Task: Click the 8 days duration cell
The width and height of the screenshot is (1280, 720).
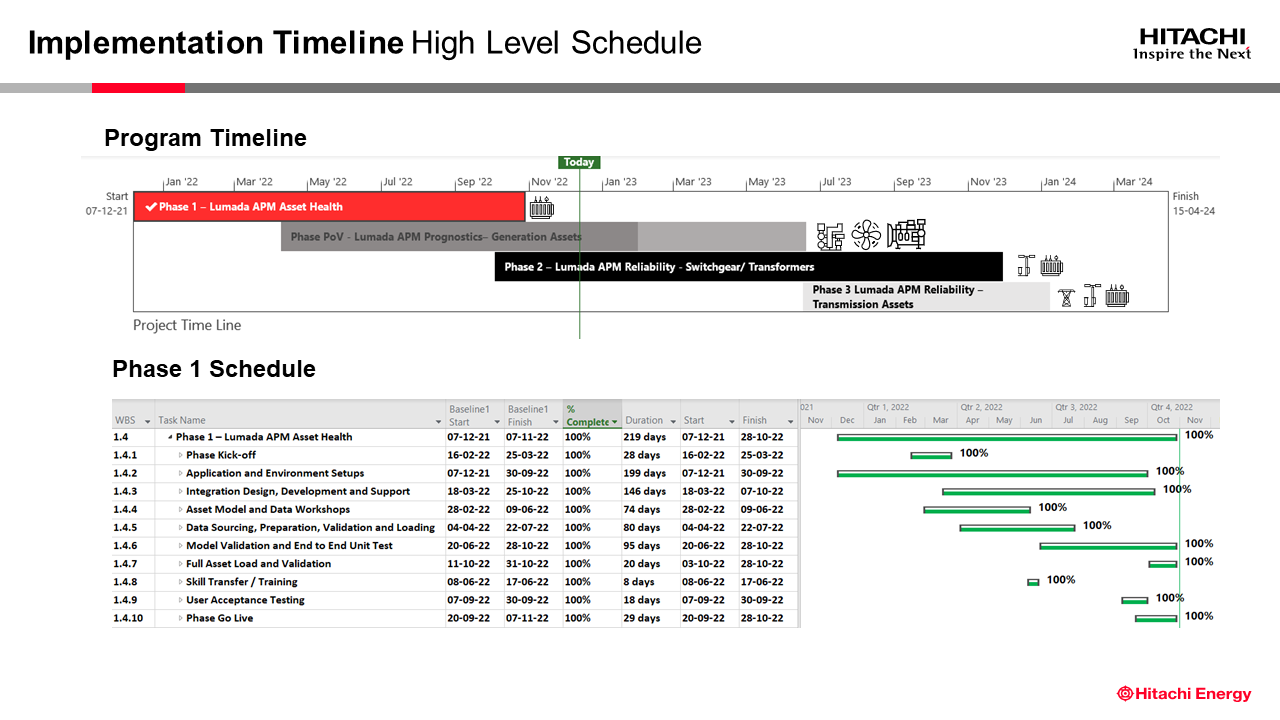Action: tap(650, 582)
